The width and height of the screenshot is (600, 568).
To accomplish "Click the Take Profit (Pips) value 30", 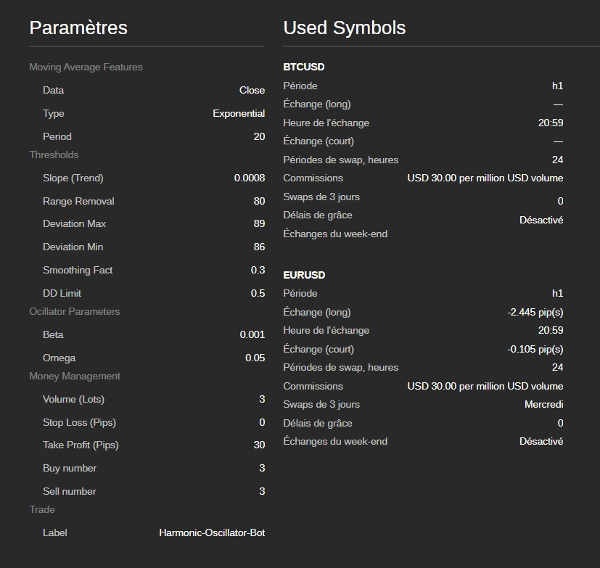I will coord(259,445).
